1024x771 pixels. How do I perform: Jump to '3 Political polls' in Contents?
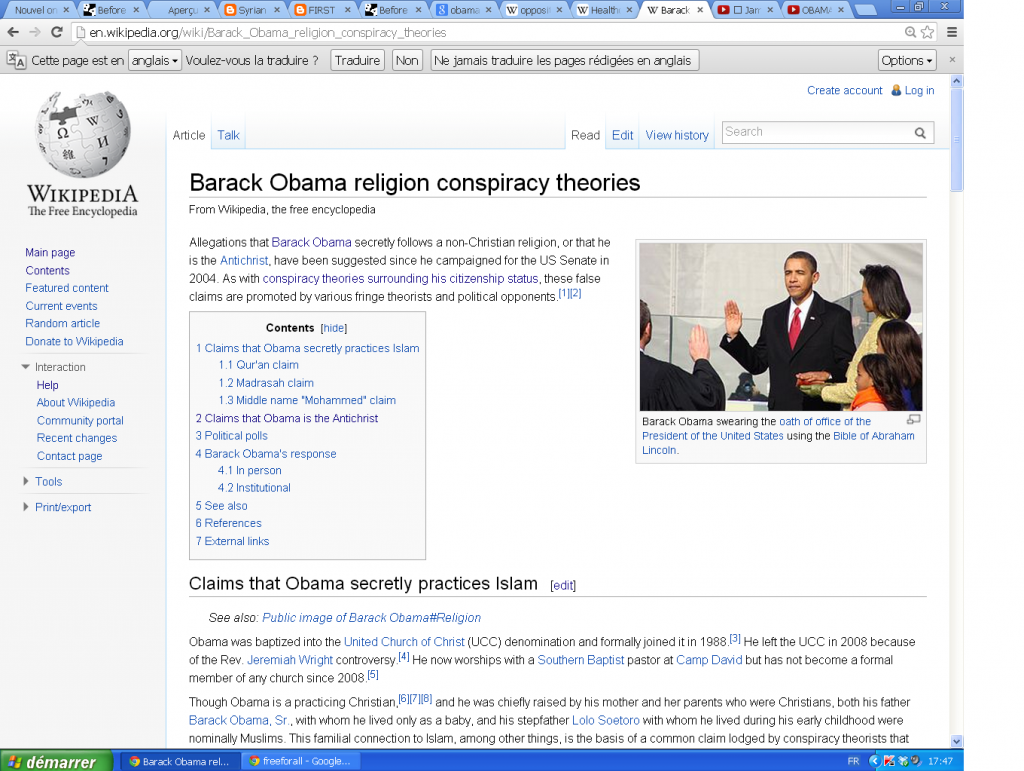[x=232, y=435]
